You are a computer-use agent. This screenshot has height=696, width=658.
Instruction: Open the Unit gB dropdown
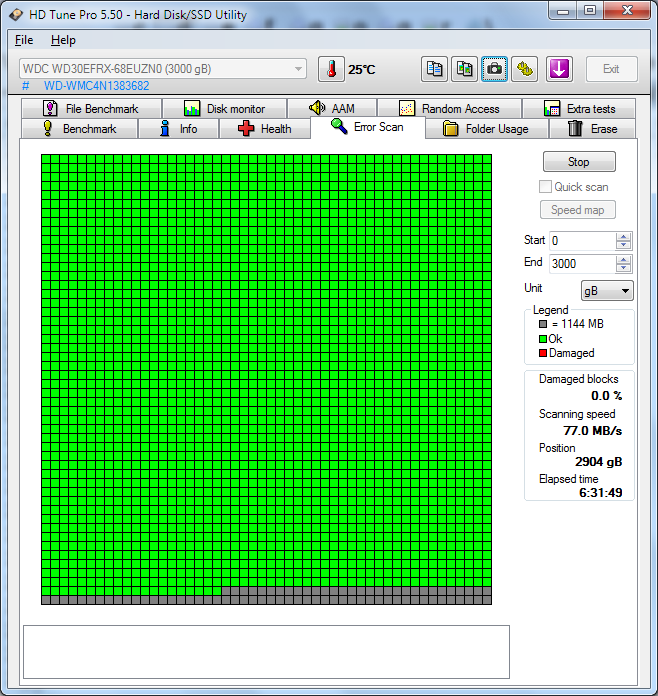tap(607, 291)
